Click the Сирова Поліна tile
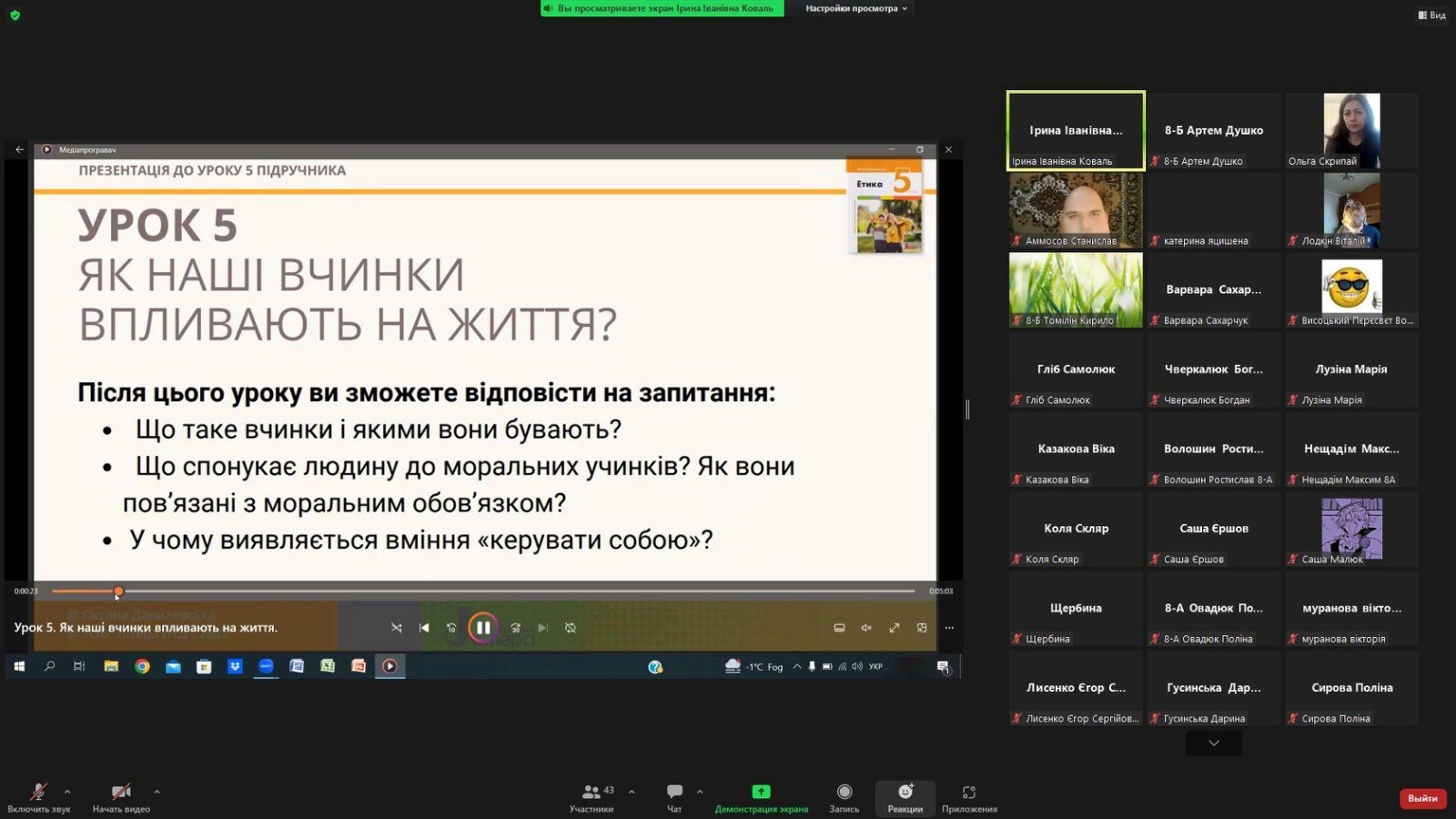The image size is (1456, 819). point(1351,688)
